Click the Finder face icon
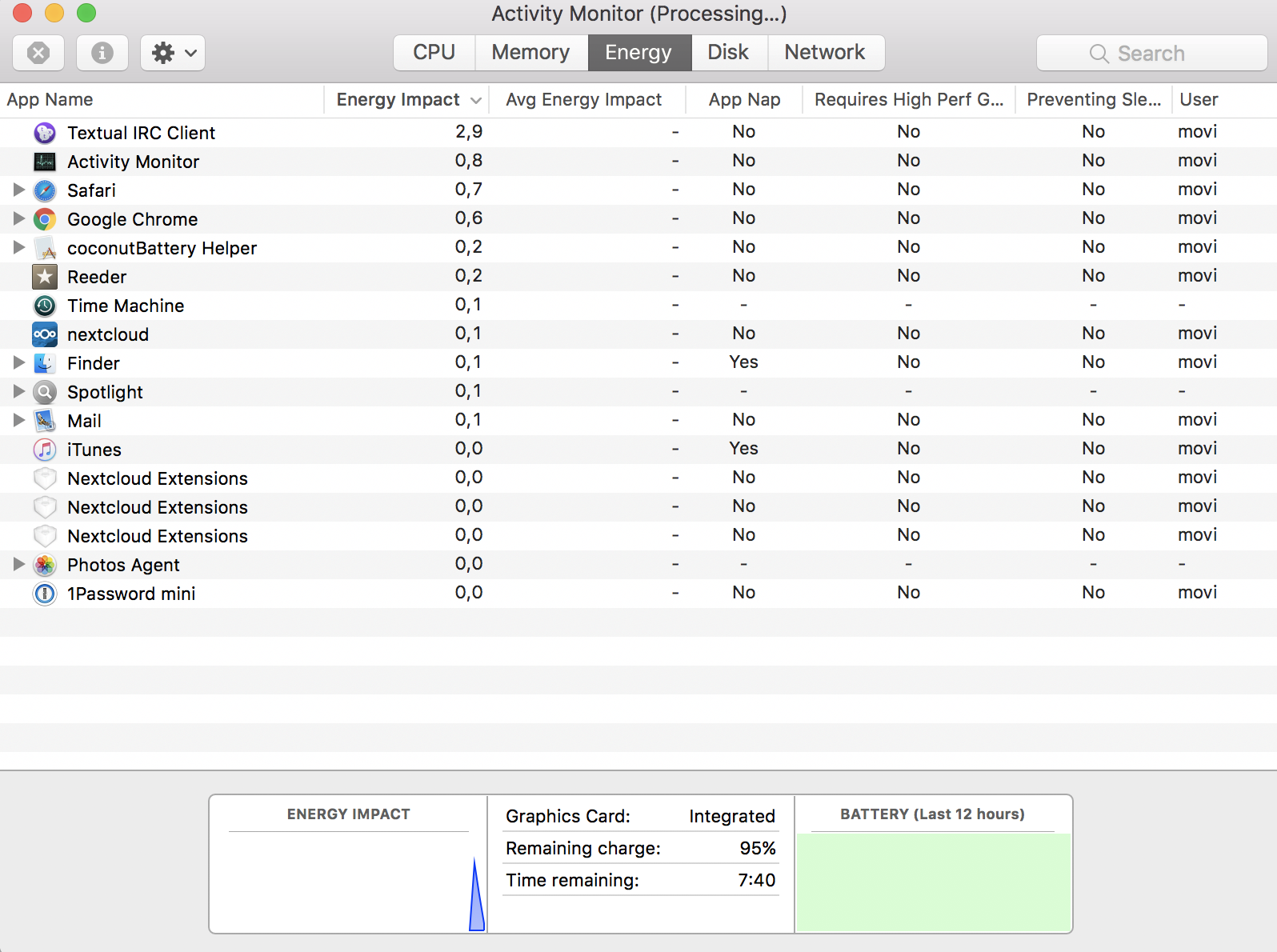Screen dimensions: 1277x952 coord(45,363)
